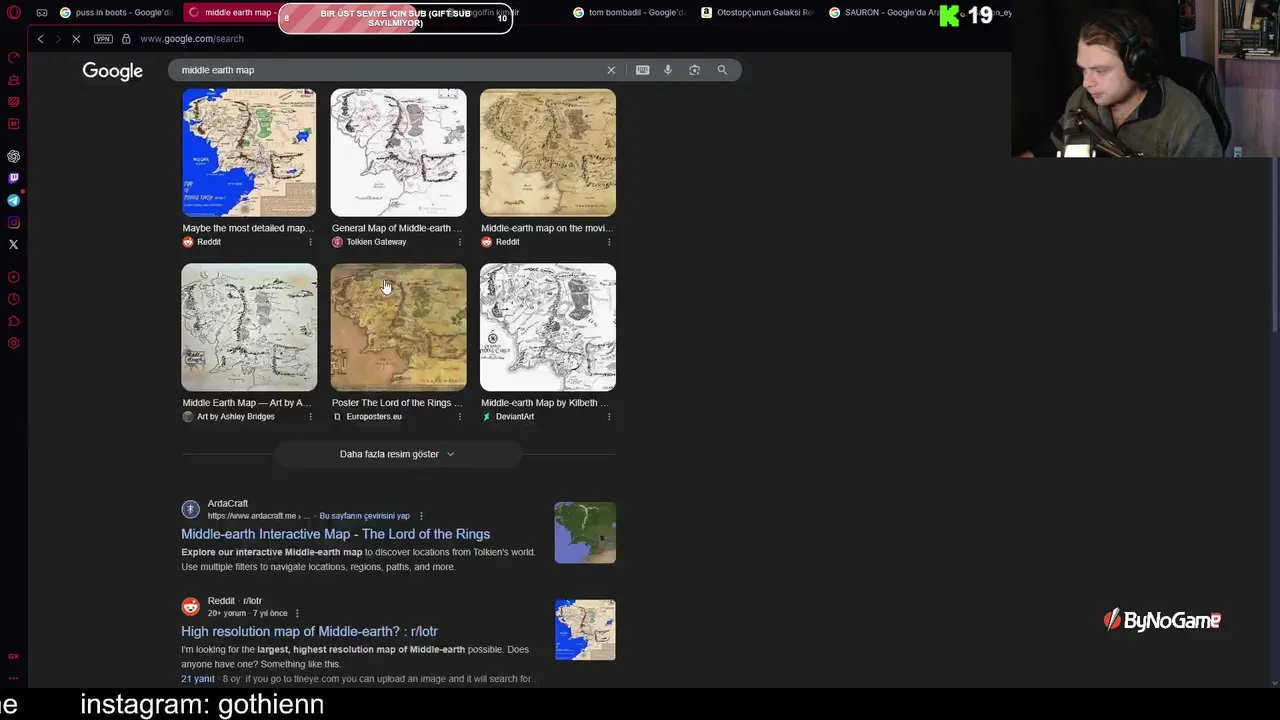
Task: Open the on-screen keyboard in Google search
Action: pos(642,70)
